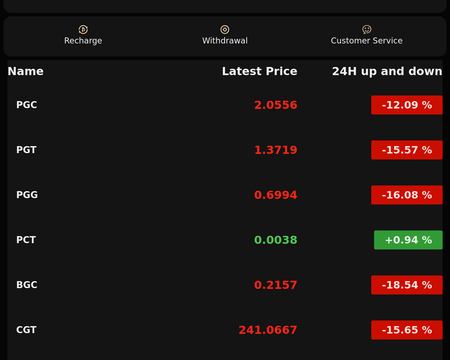The image size is (450, 360).
Task: Select the PGC coin row
Action: [x=225, y=105]
